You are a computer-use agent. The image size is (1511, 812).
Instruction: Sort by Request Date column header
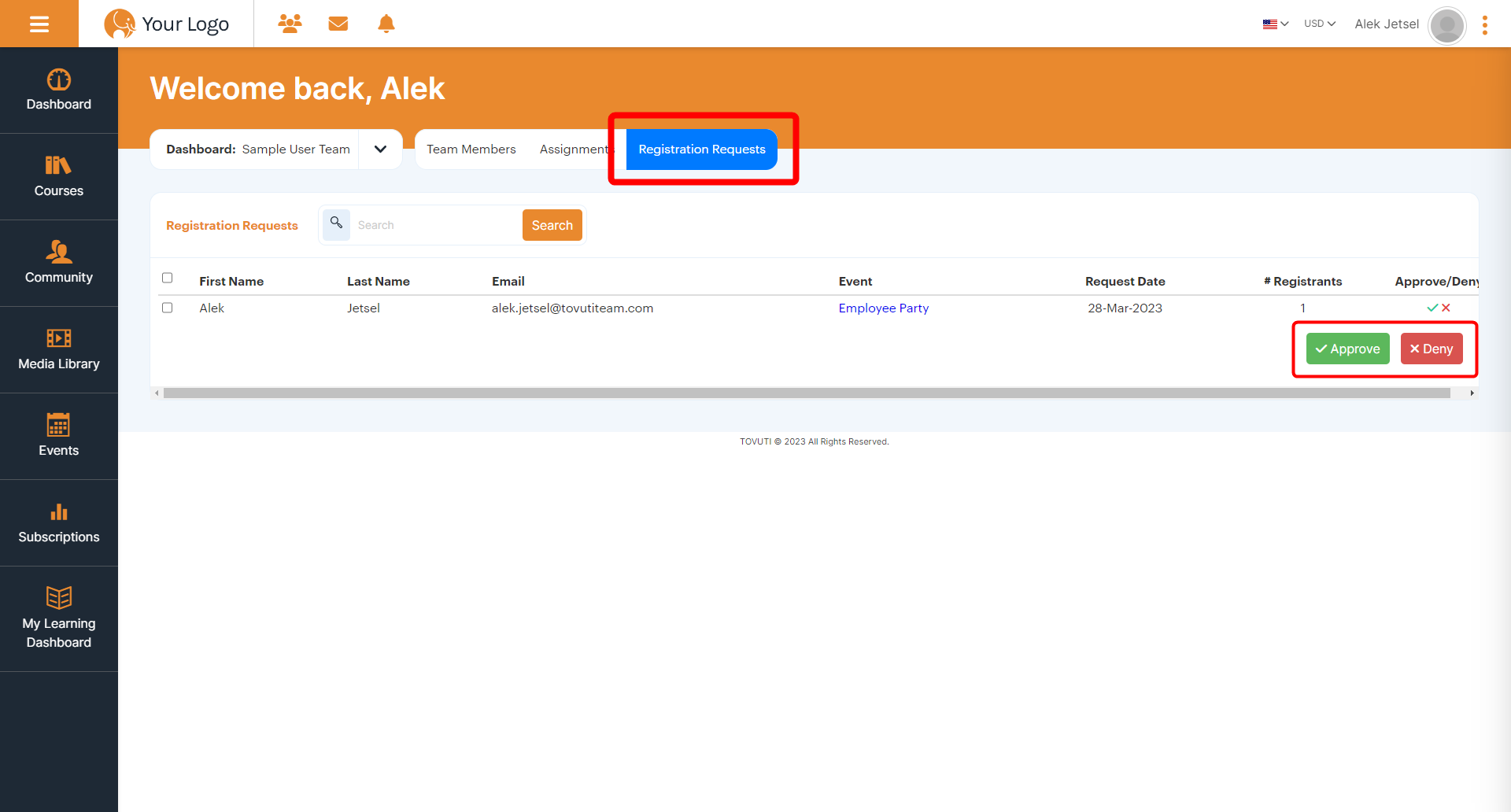point(1125,281)
